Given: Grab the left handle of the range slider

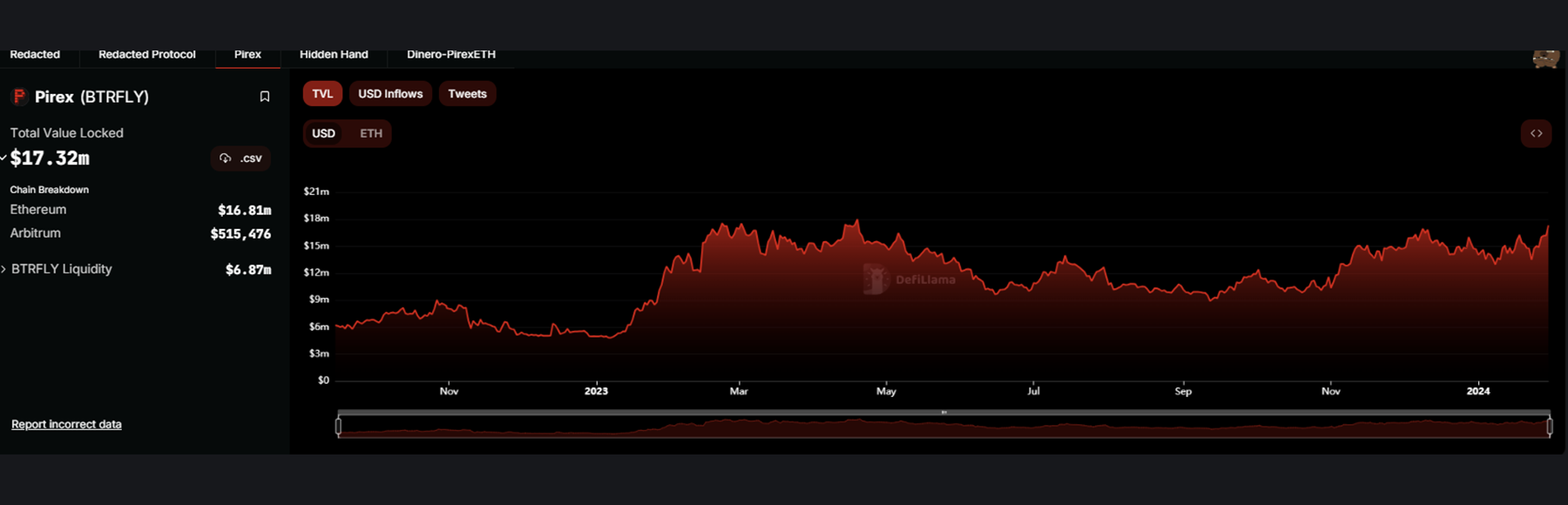Looking at the screenshot, I should [x=339, y=426].
